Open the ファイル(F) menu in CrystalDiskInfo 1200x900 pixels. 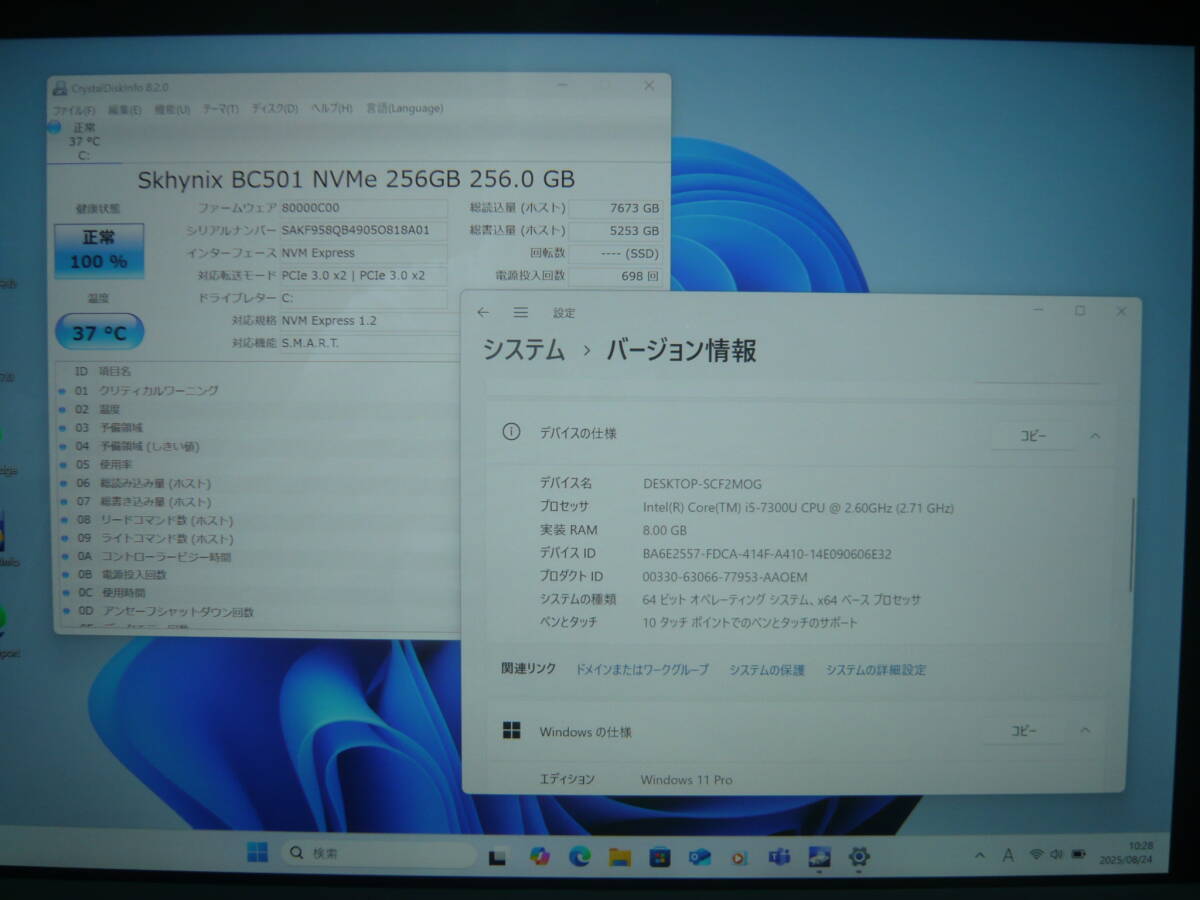tap(74, 109)
